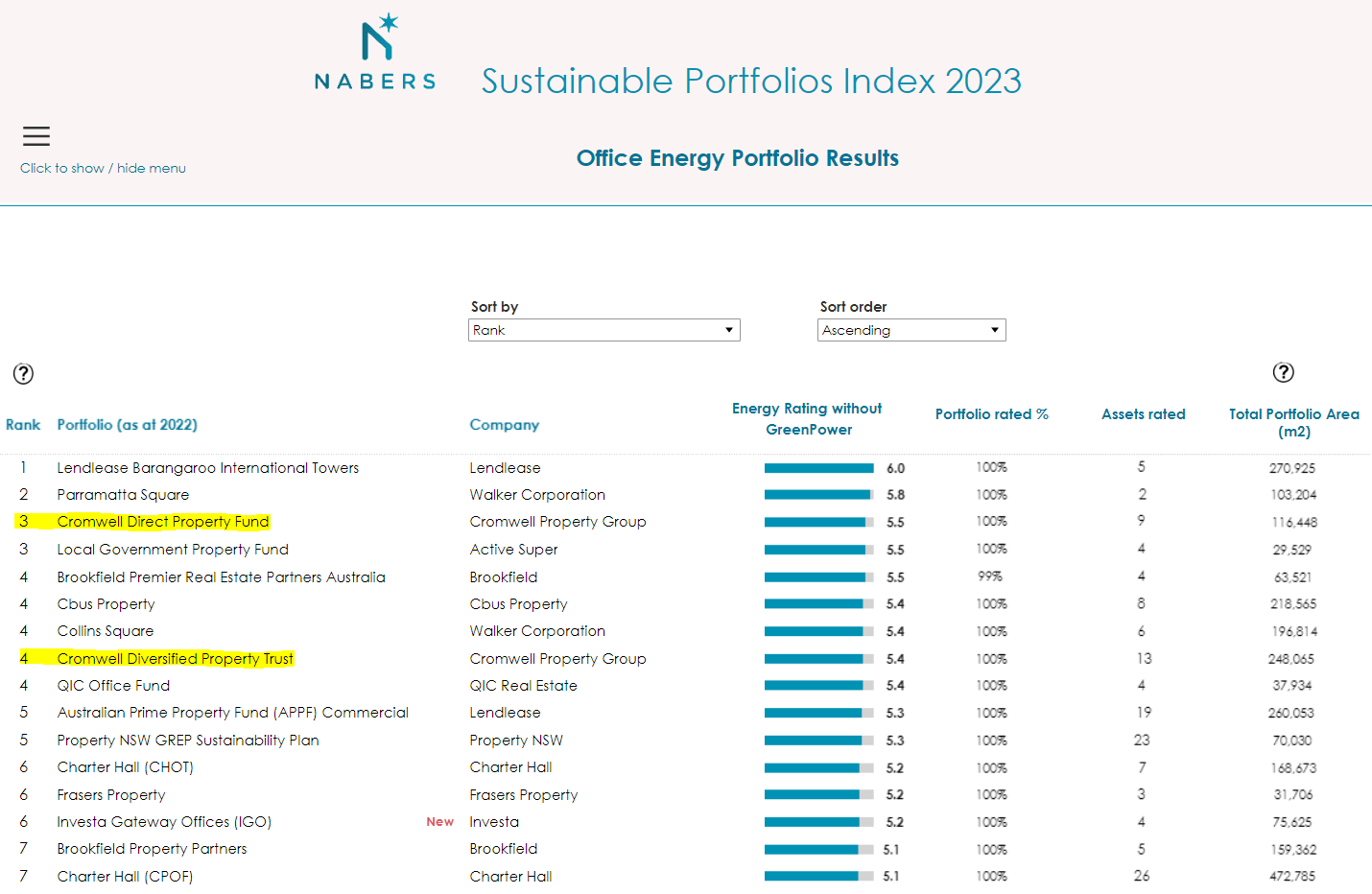The width and height of the screenshot is (1372, 894).
Task: Click 'Click to show / hide menu' text
Action: (x=104, y=168)
